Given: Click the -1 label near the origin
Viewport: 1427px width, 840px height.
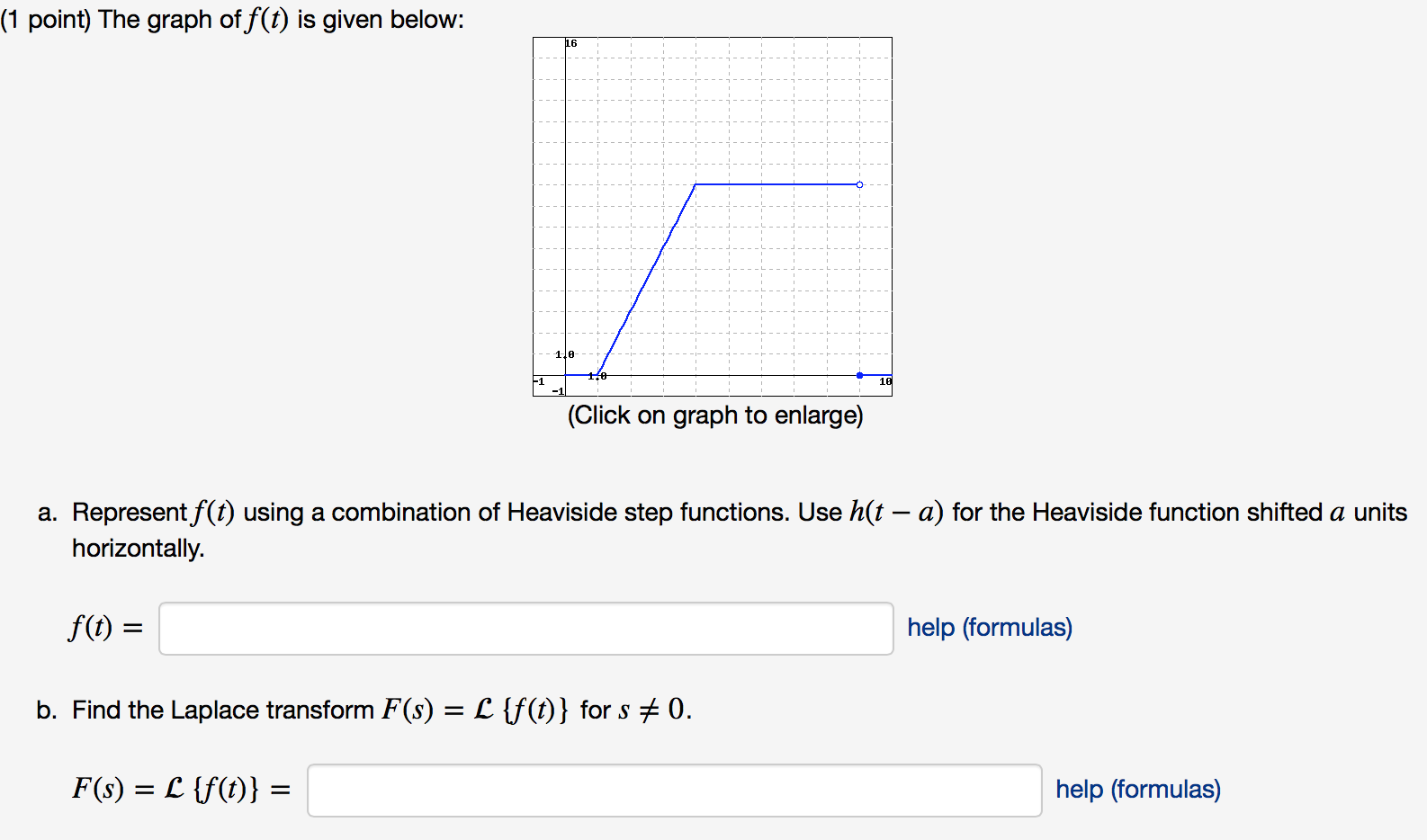Looking at the screenshot, I should [x=557, y=391].
